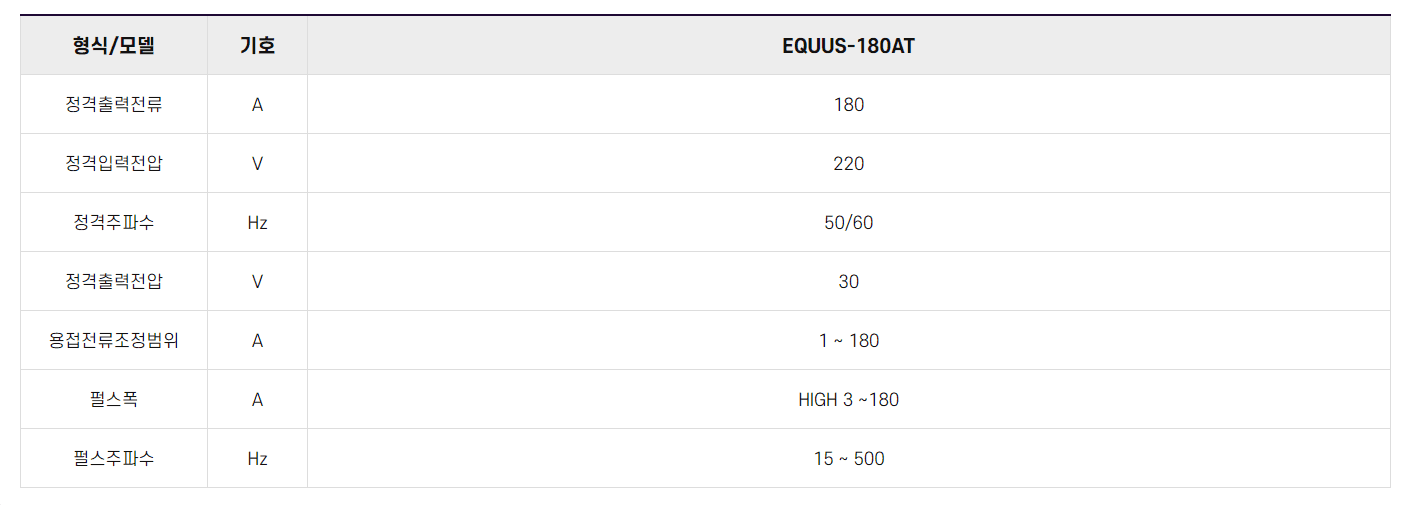Click the 220 voltage value cell
This screenshot has height=505, width=1405.
pos(848,163)
